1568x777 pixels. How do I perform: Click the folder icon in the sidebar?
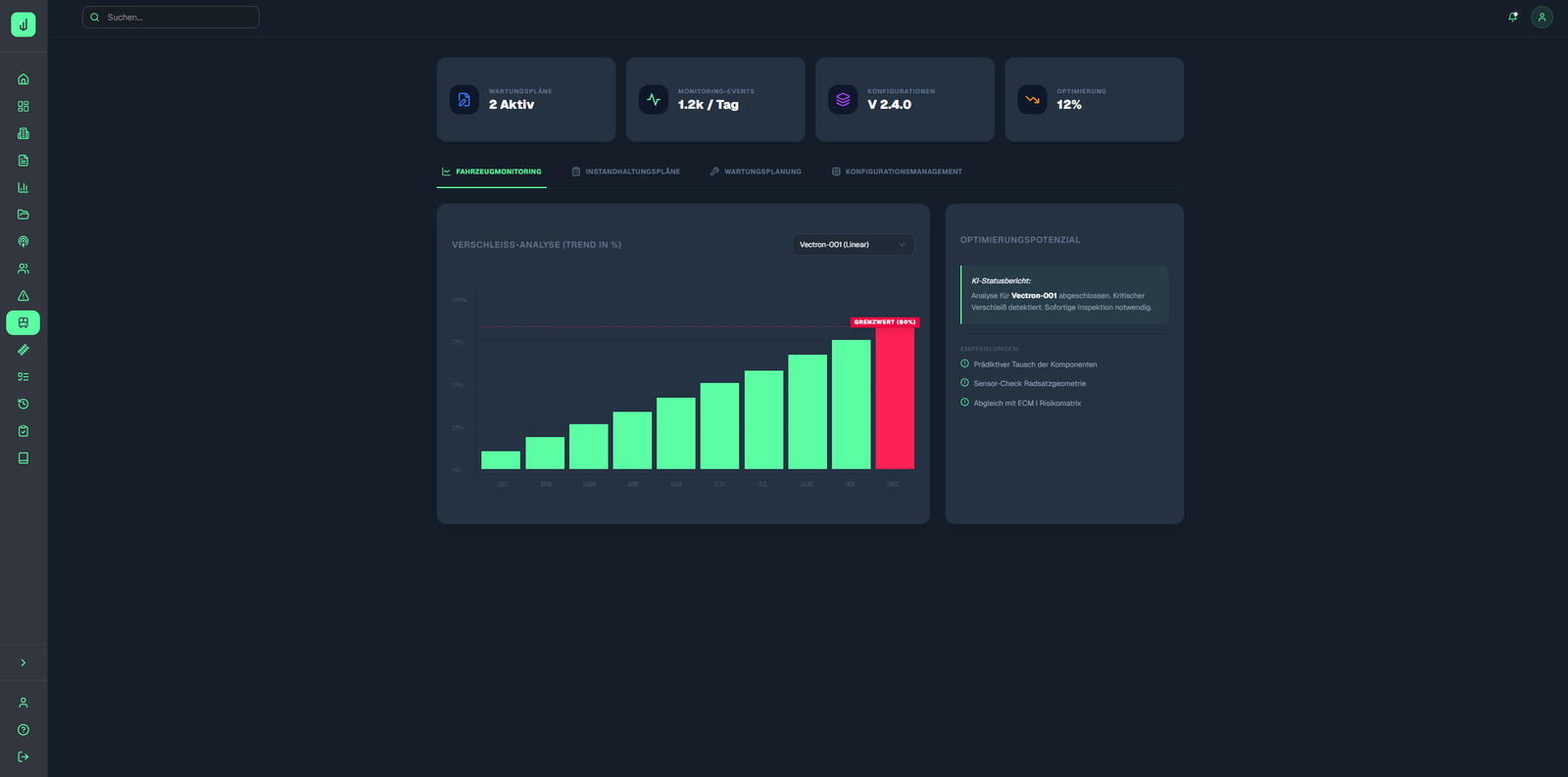point(24,215)
